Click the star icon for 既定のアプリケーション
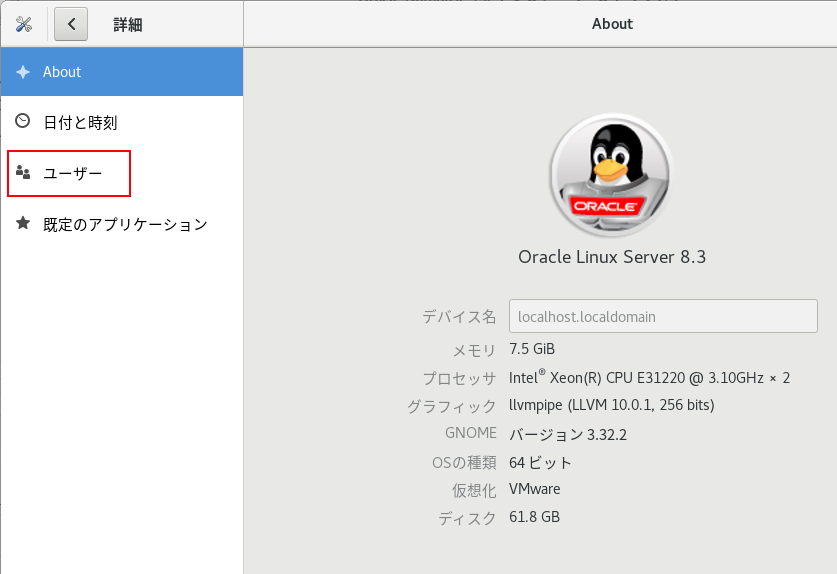This screenshot has height=574, width=837. (23, 224)
